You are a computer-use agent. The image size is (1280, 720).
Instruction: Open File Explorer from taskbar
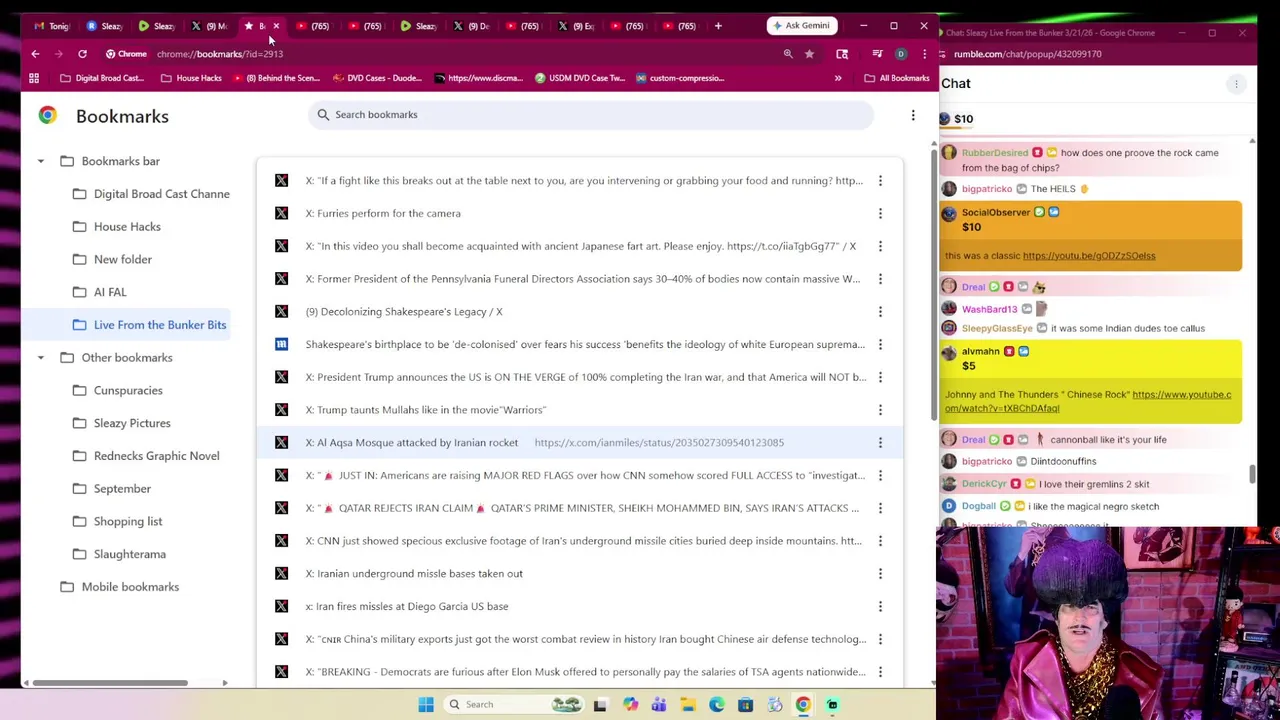688,705
